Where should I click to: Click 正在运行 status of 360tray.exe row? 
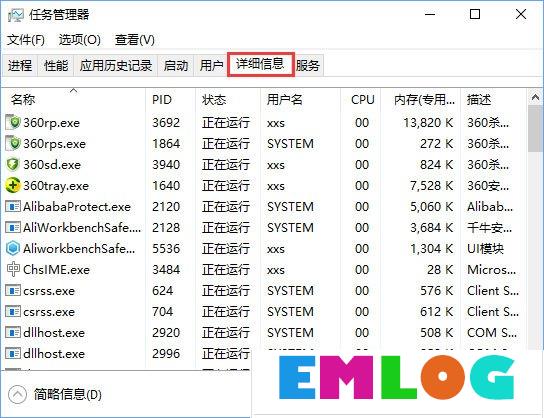226,186
